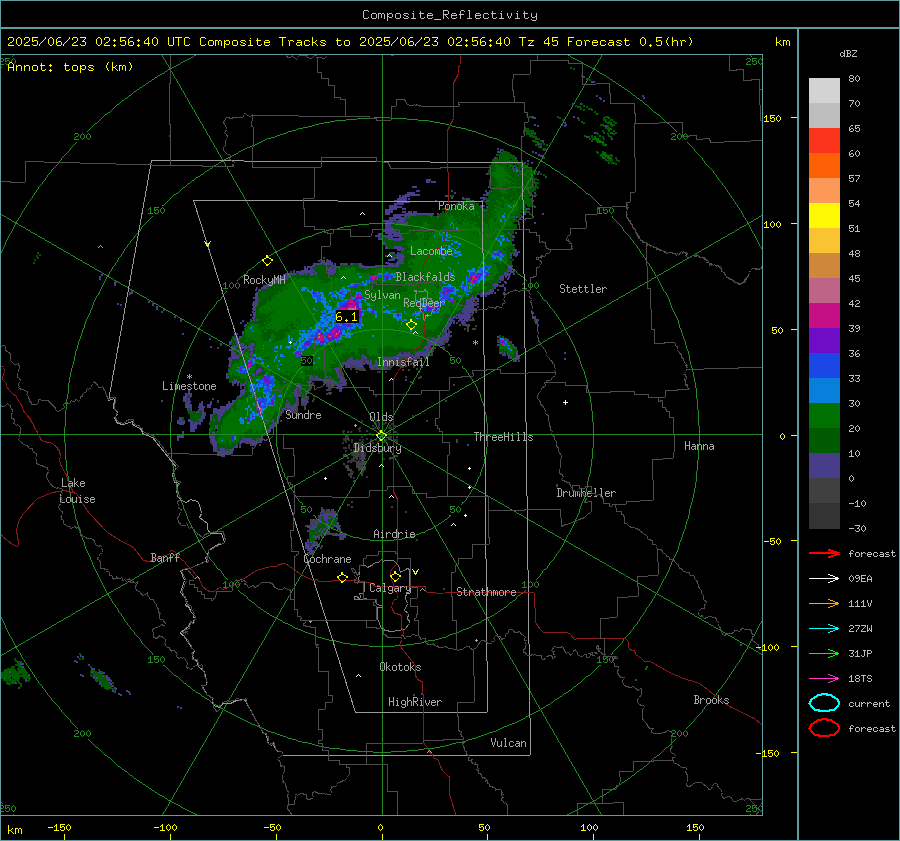
Task: Click the Olds city label
Action: pyautogui.click(x=381, y=417)
